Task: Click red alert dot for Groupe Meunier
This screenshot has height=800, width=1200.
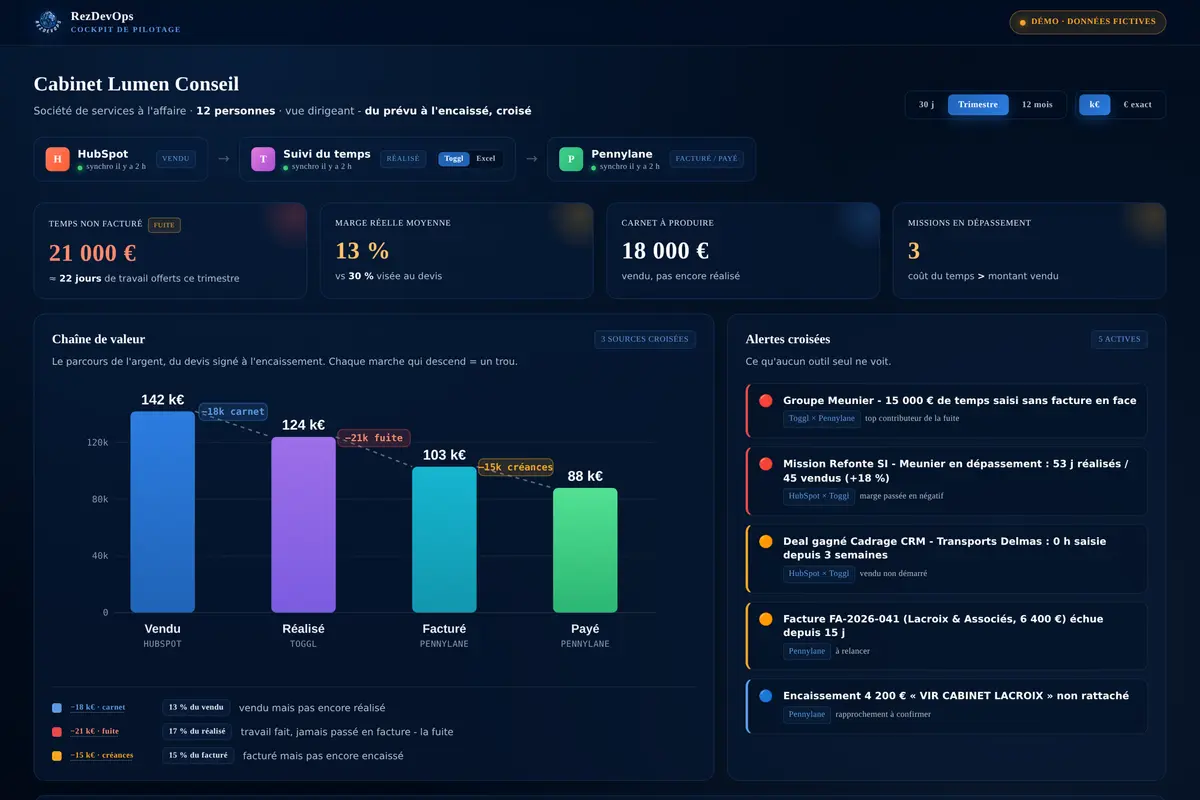Action: click(766, 401)
